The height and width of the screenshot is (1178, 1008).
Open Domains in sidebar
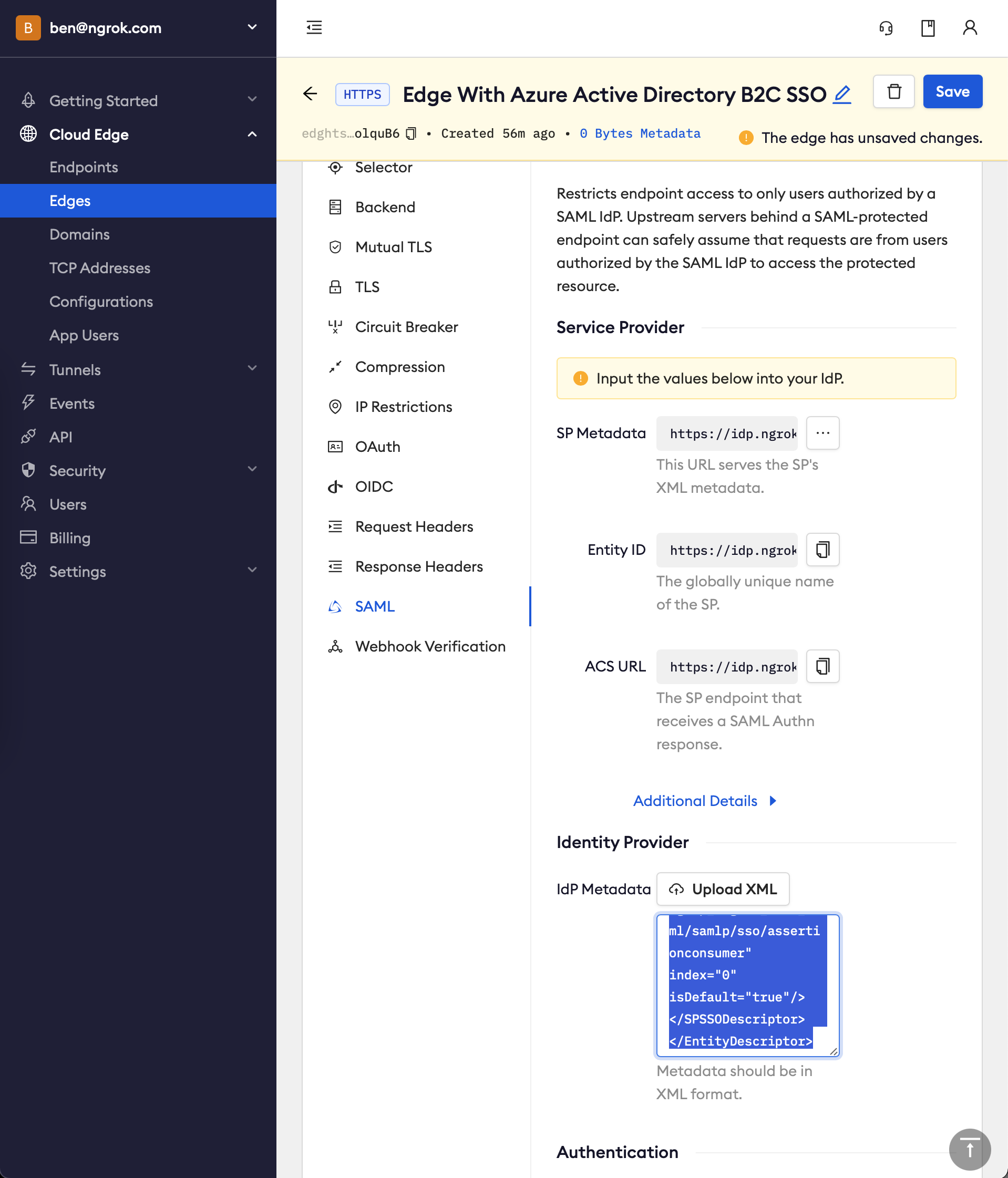[79, 234]
